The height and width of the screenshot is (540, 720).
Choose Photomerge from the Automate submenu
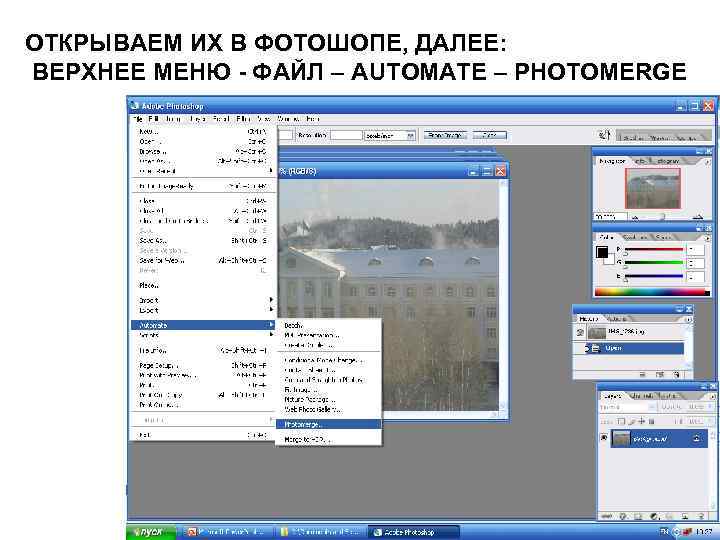tap(329, 424)
